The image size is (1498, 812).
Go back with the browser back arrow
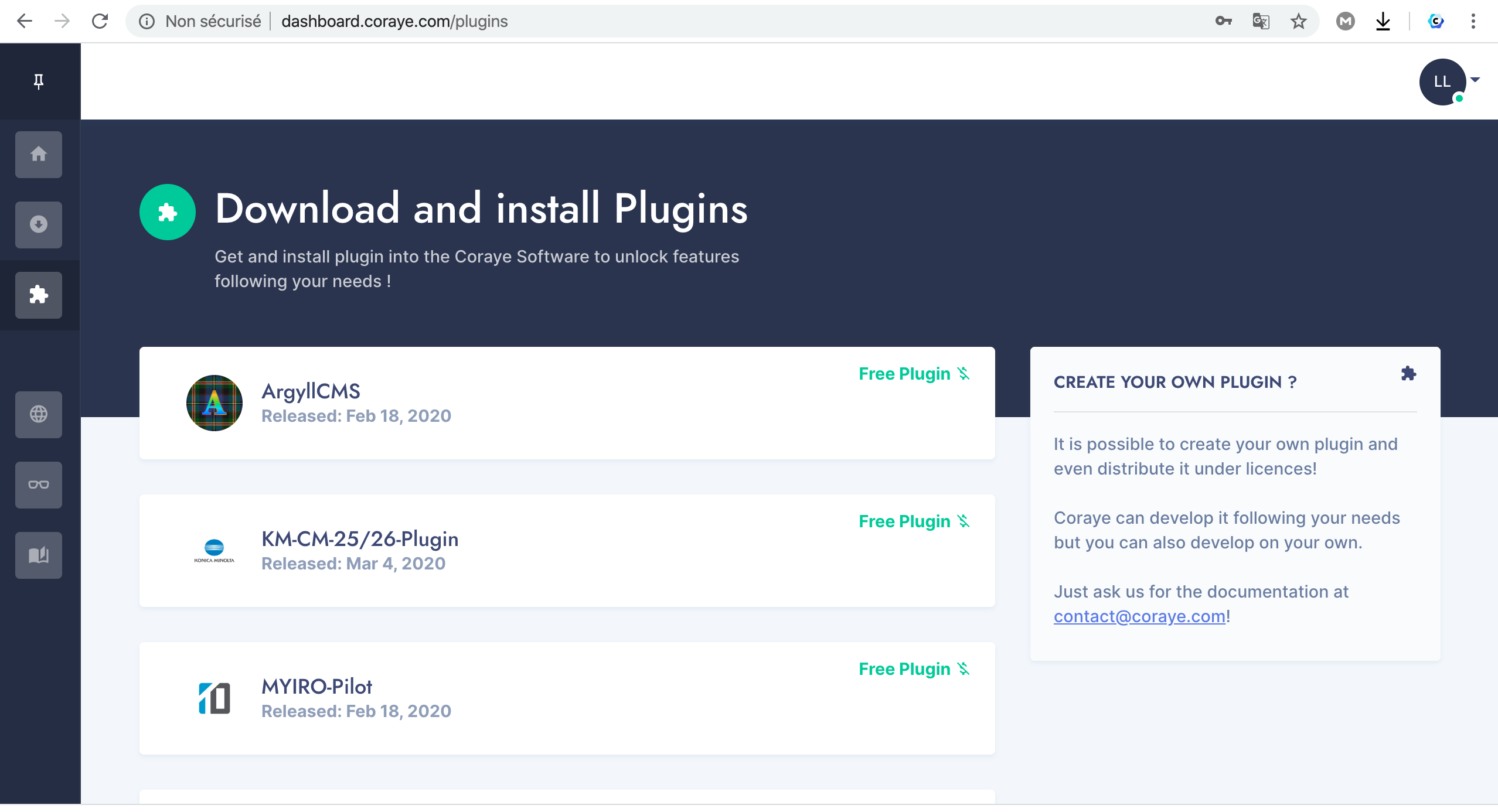point(25,22)
